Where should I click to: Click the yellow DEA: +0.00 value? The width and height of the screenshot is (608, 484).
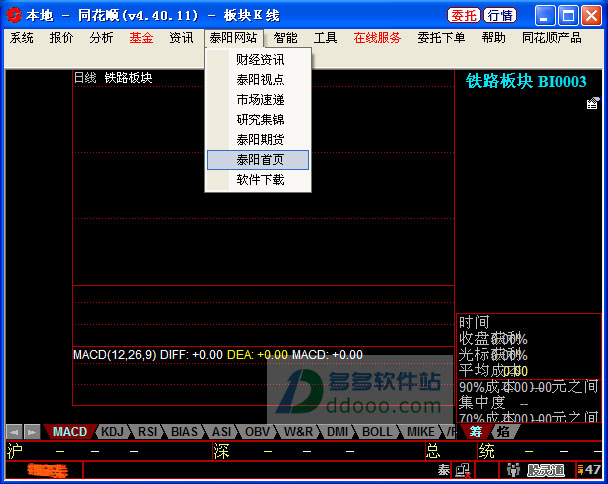[257, 355]
